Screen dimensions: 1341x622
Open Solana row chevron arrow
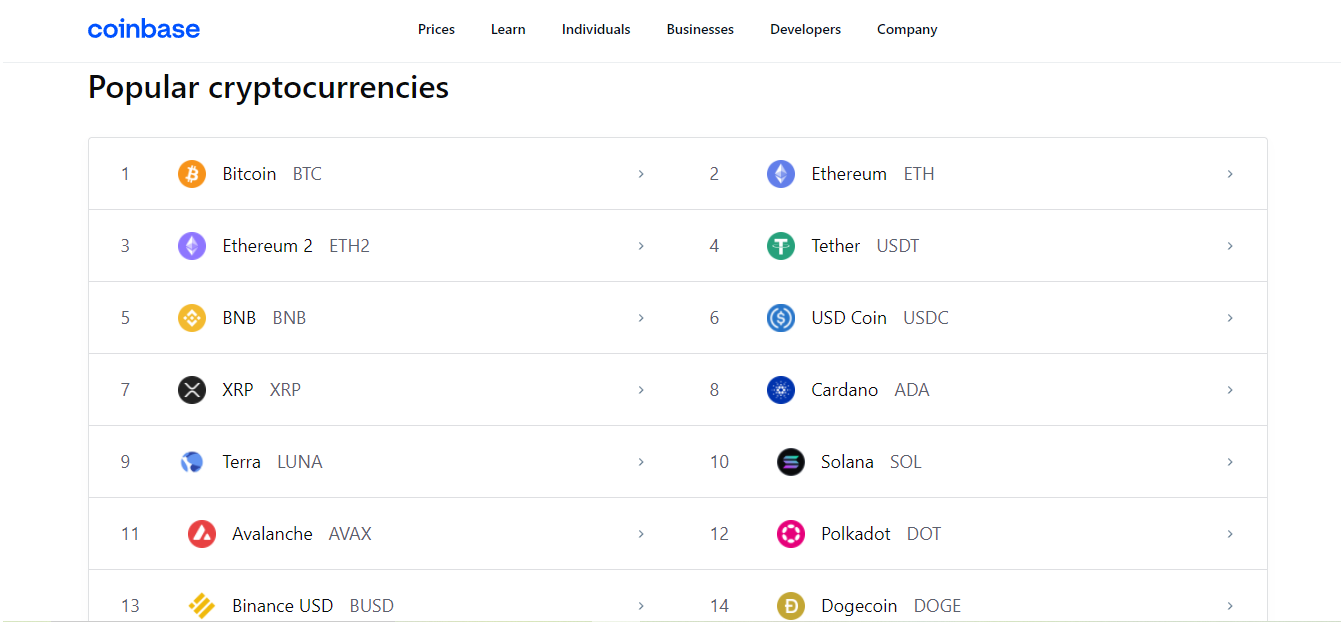[1230, 462]
